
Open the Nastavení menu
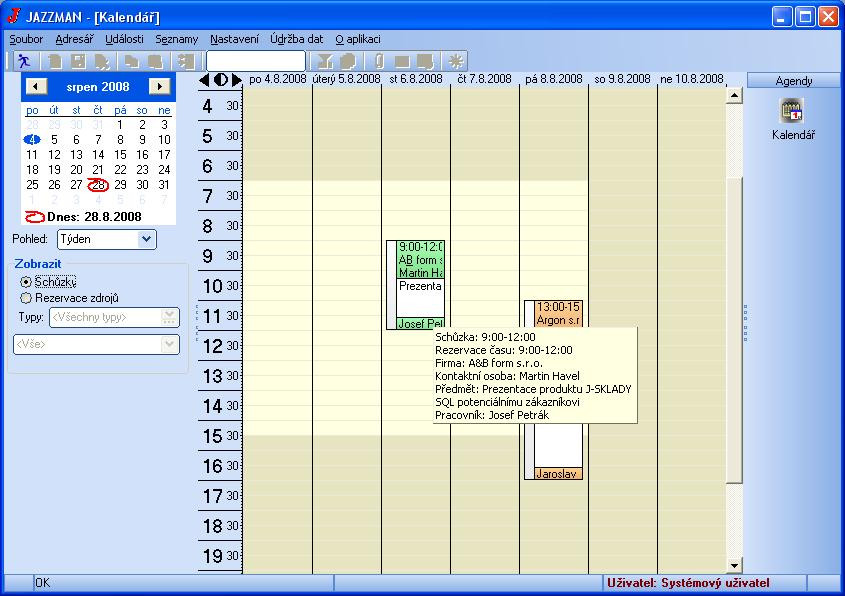(234, 39)
